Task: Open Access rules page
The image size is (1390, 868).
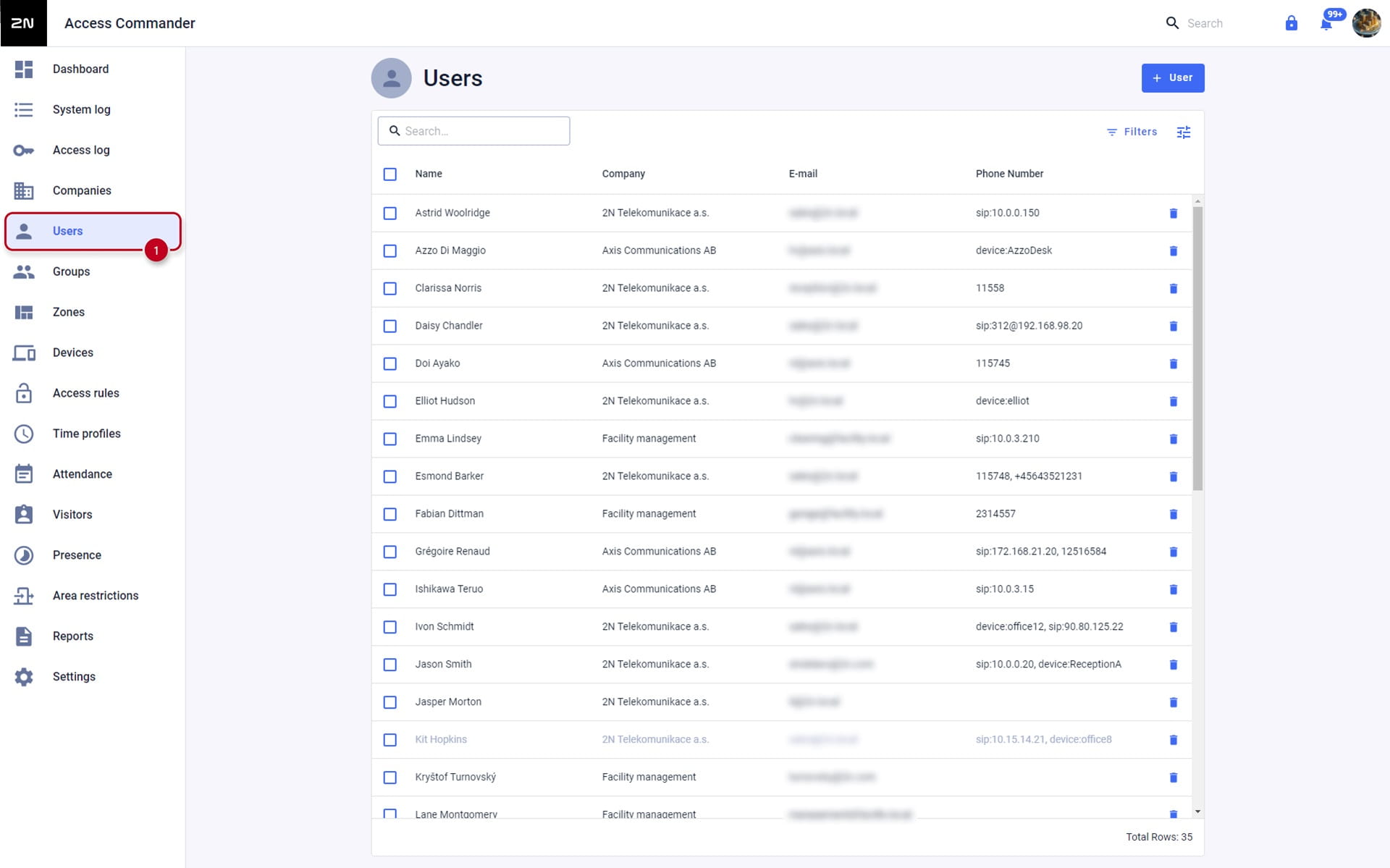Action: click(x=93, y=393)
